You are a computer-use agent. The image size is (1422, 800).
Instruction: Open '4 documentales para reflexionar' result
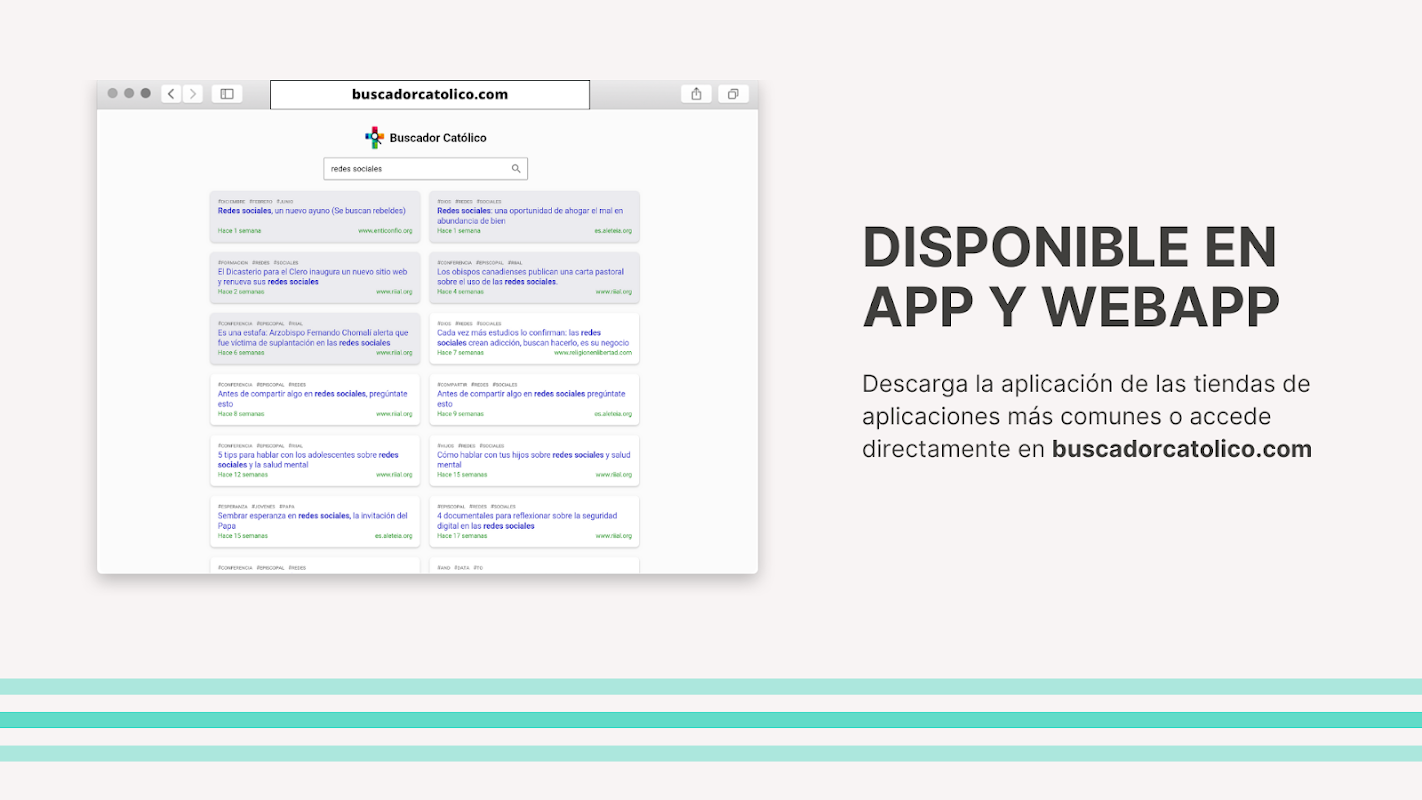click(527, 521)
